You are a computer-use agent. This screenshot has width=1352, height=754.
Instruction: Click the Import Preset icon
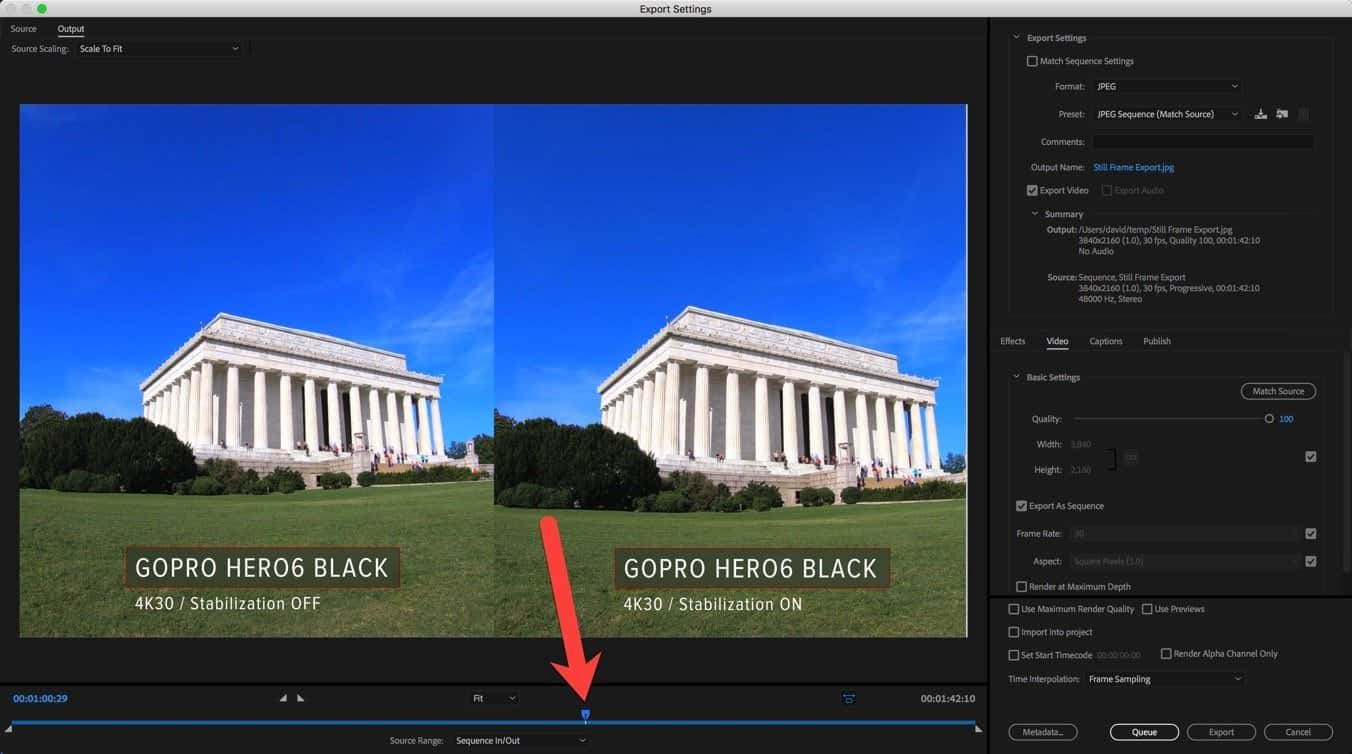1282,114
